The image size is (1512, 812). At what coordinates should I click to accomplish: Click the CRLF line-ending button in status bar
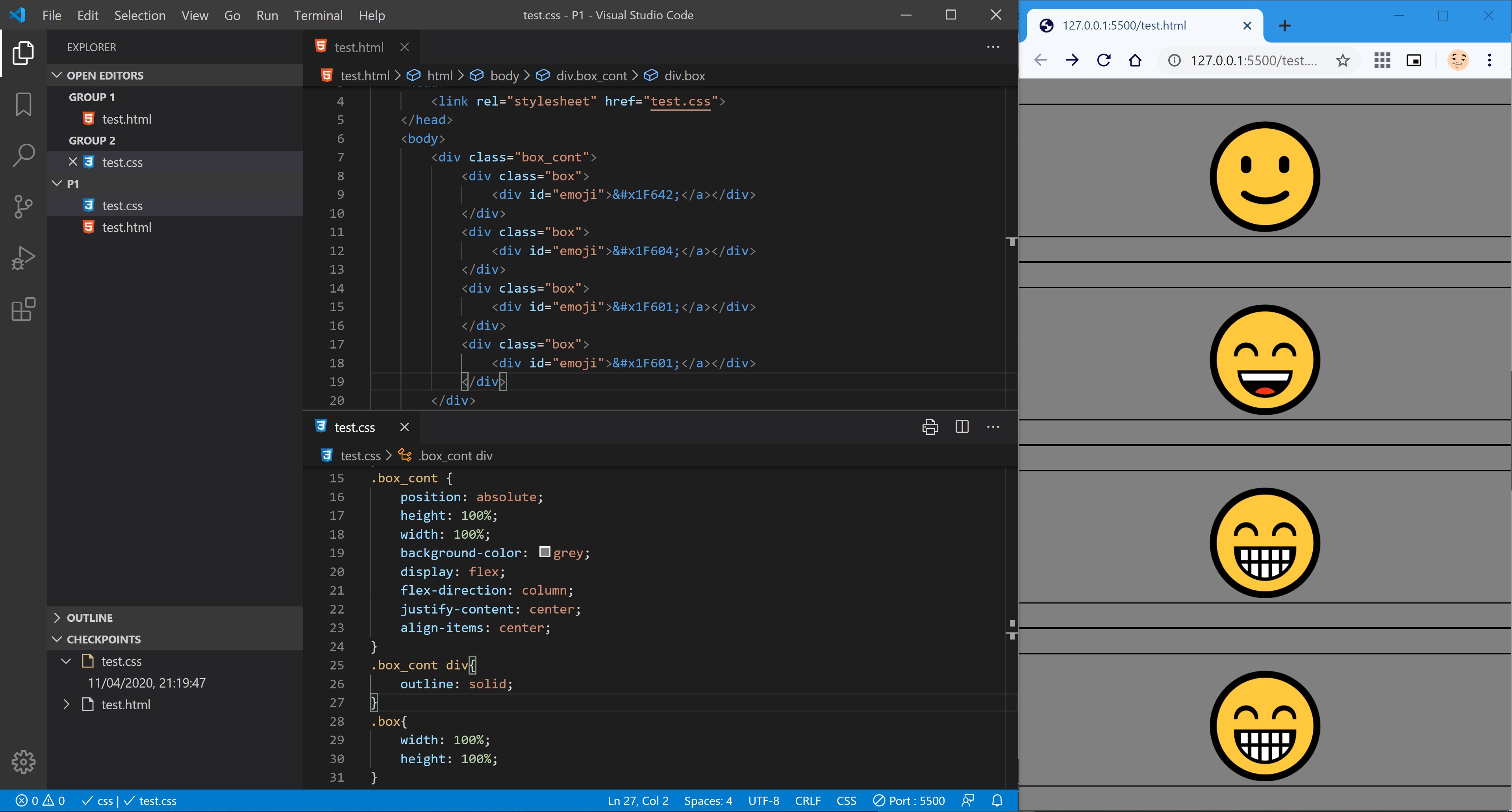coord(808,800)
